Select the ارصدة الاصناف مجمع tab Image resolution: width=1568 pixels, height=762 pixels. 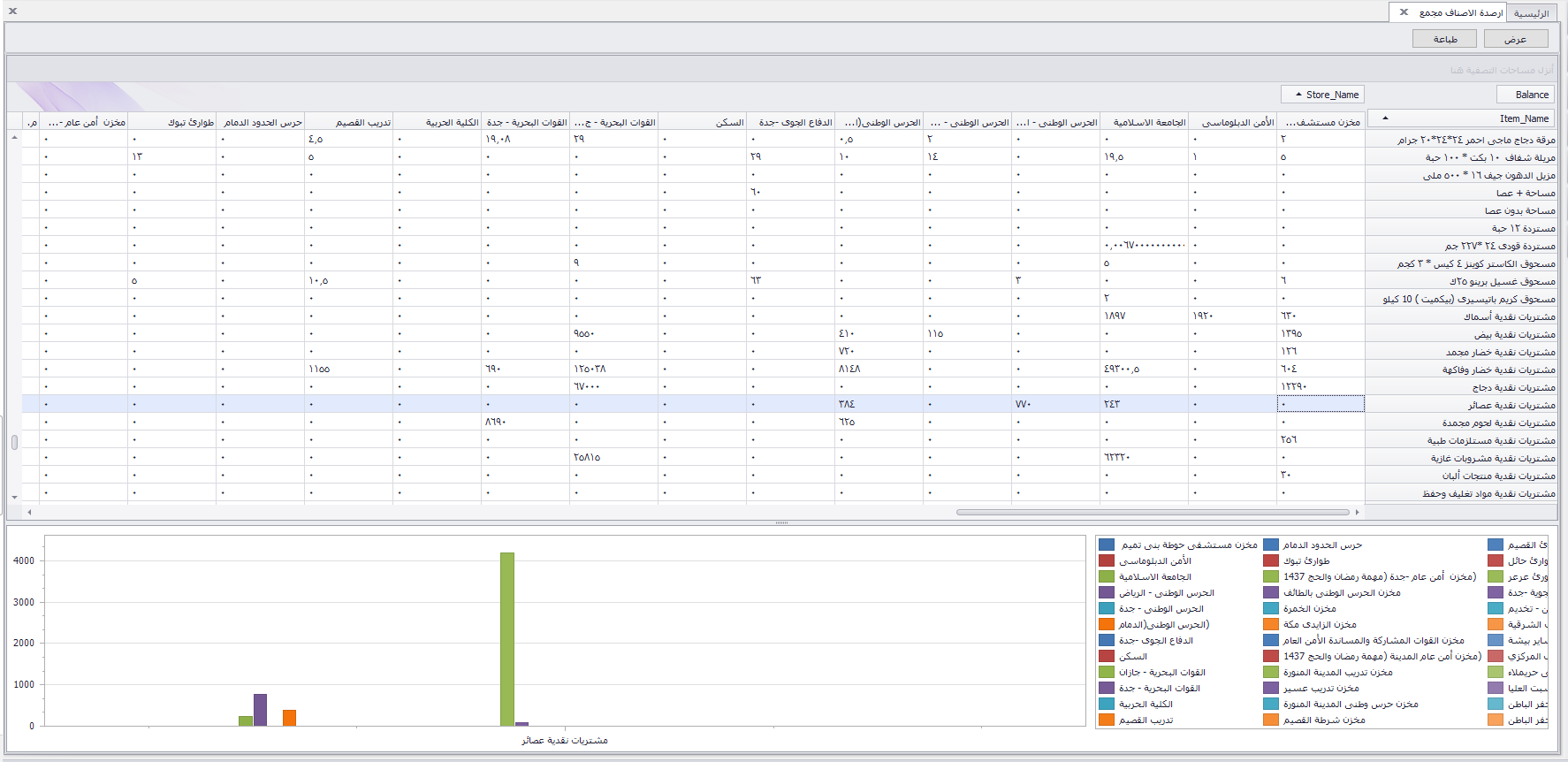coord(1460,13)
